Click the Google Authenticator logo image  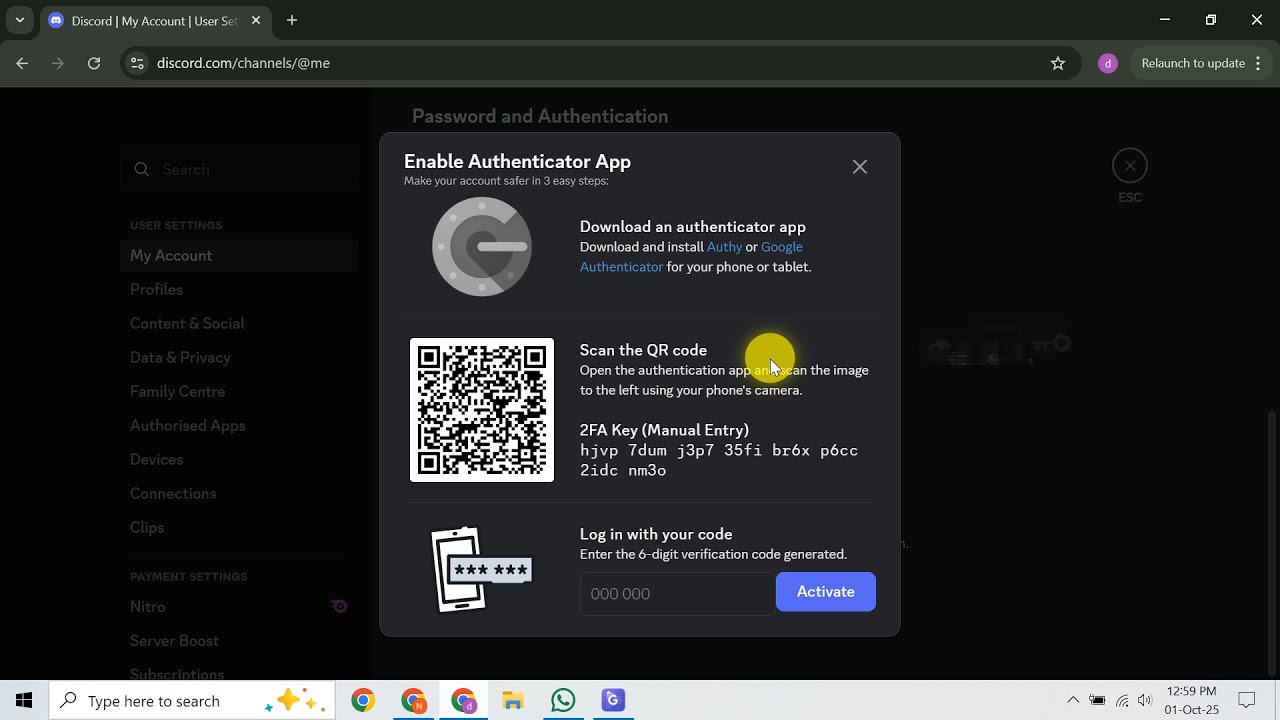point(482,247)
